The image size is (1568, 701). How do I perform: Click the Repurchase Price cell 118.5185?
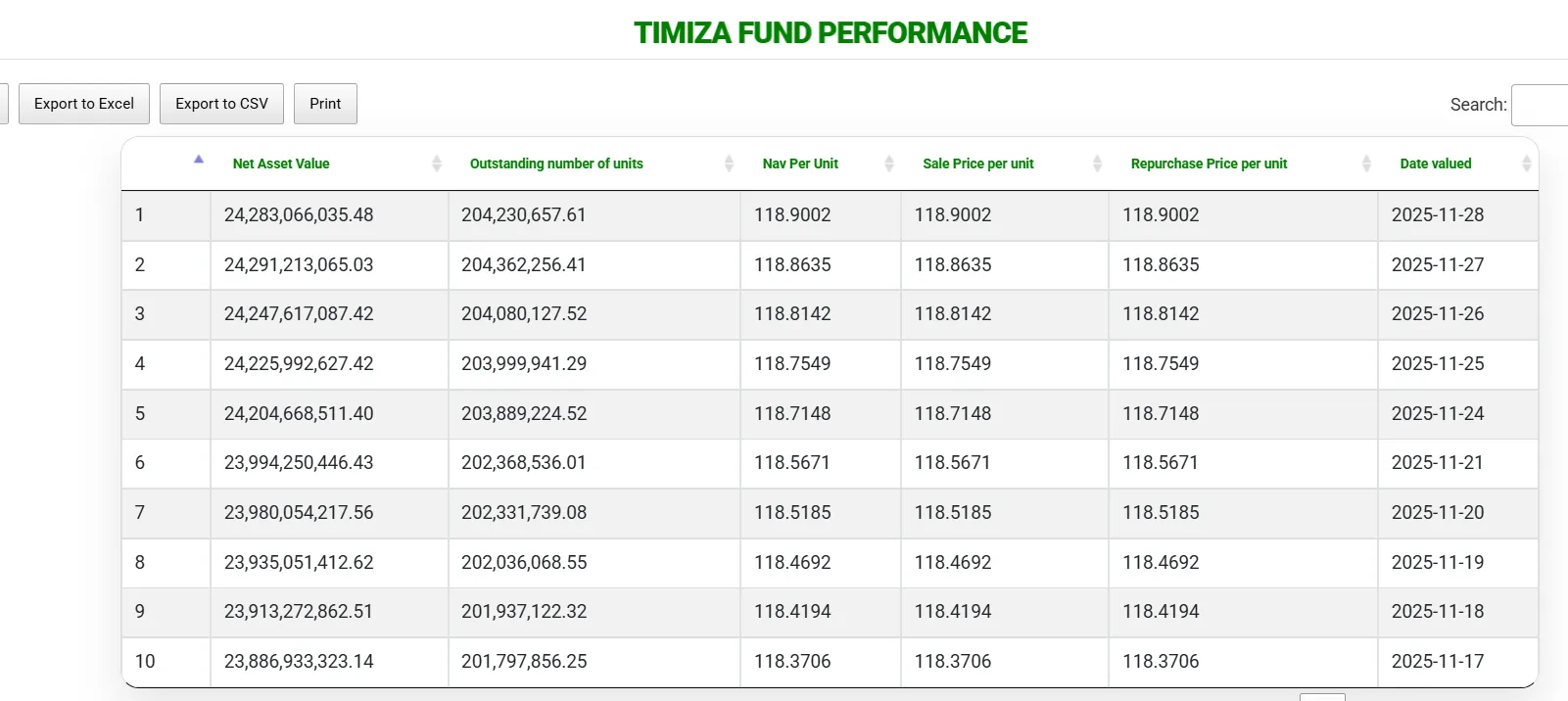coord(1161,513)
